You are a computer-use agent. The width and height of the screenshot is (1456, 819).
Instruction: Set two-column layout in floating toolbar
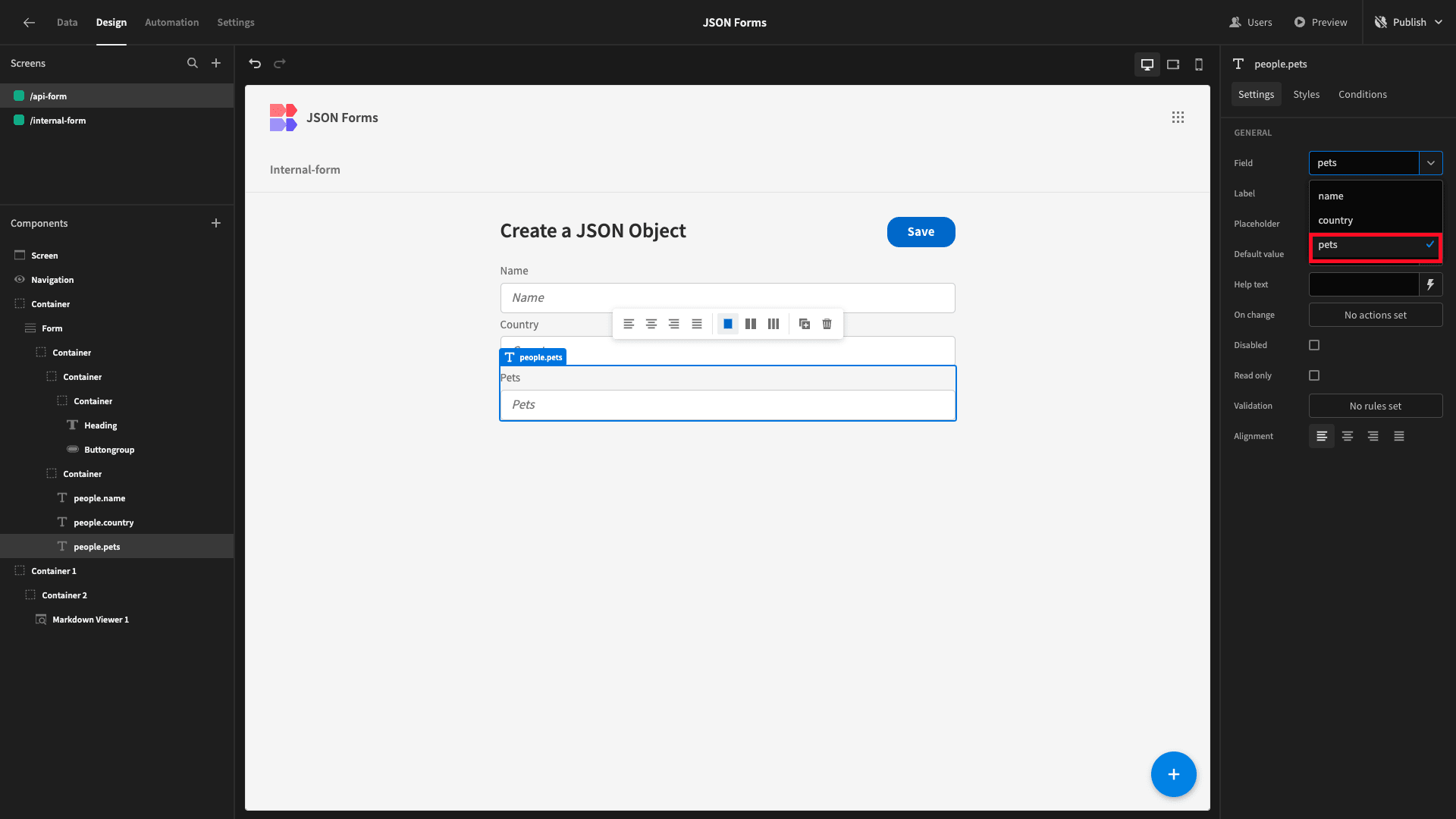751,325
